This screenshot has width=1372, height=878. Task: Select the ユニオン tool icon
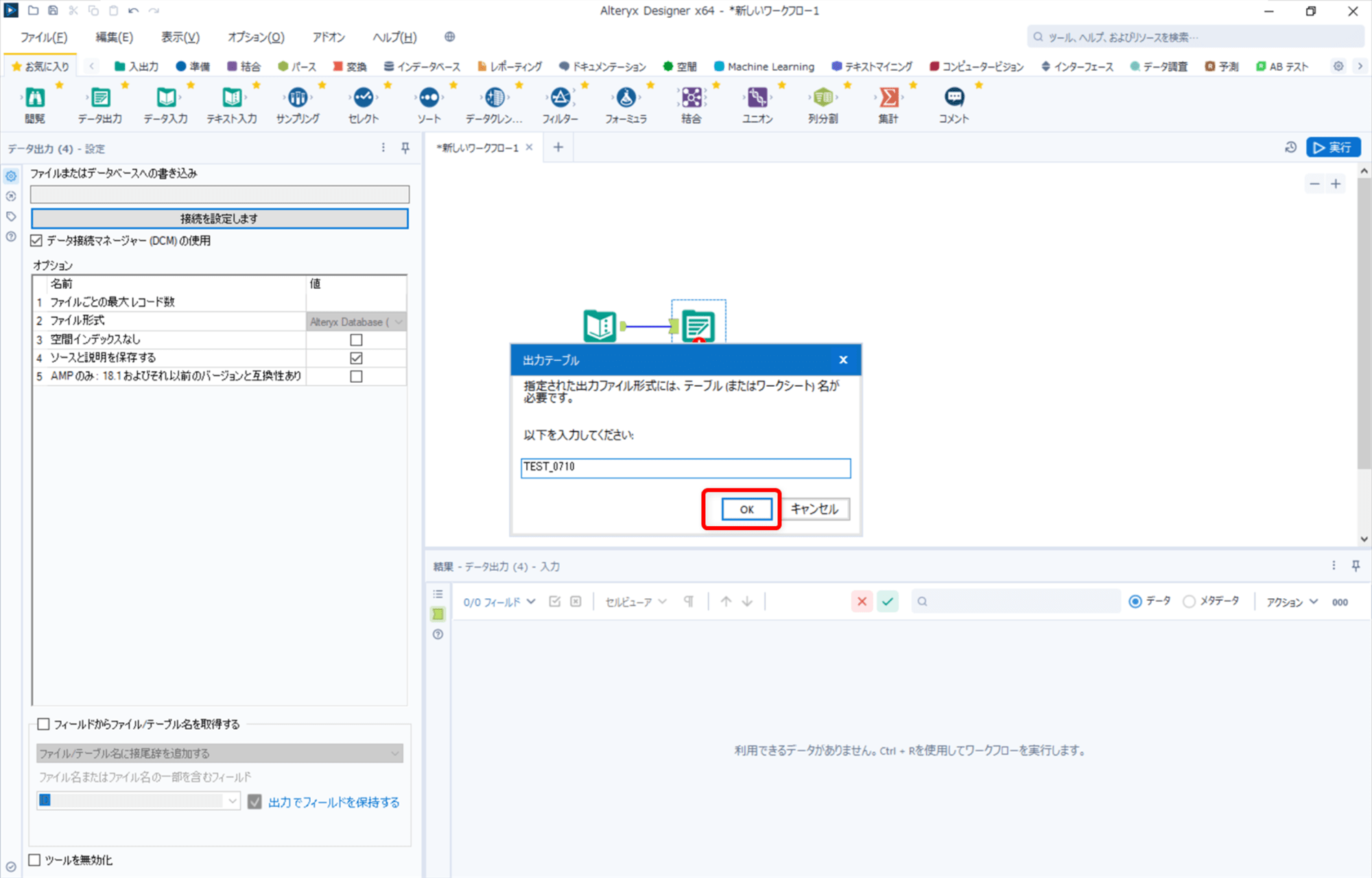(757, 98)
